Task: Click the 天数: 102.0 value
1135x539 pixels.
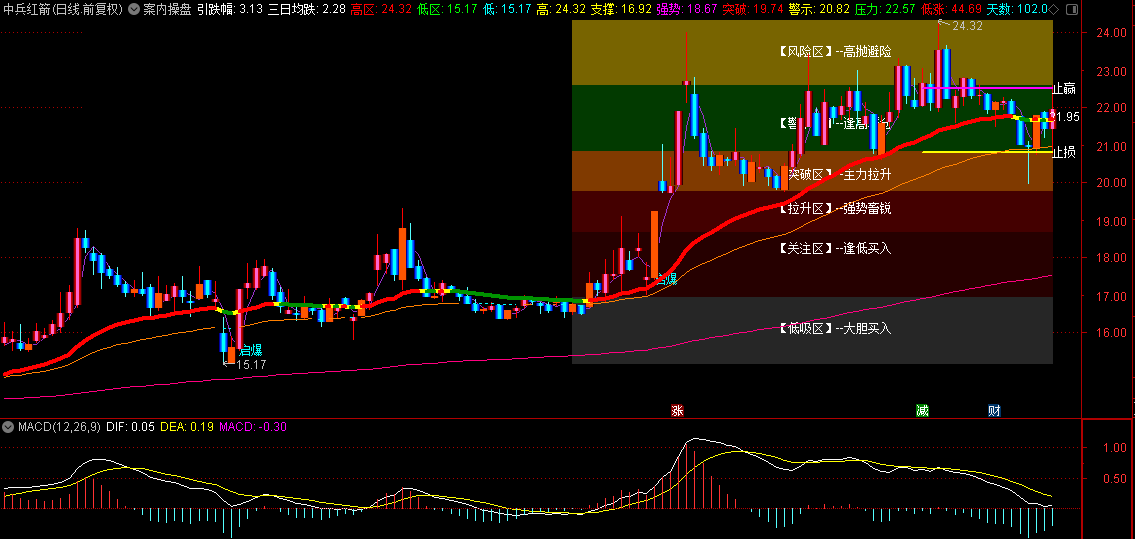Action: pos(1017,9)
